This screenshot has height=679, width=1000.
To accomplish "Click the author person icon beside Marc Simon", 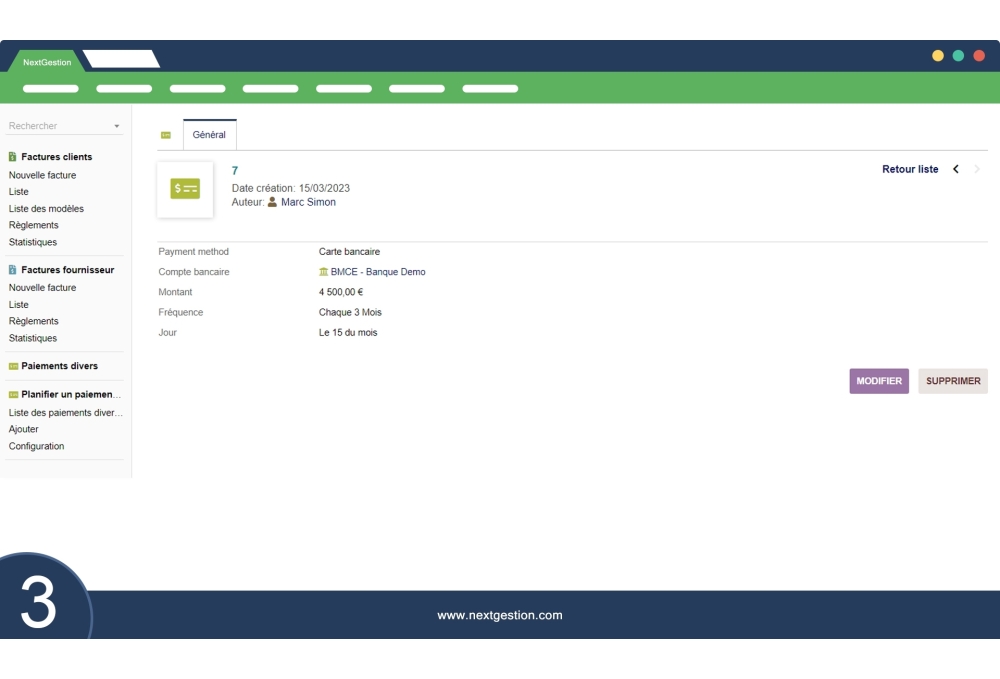I will point(272,201).
